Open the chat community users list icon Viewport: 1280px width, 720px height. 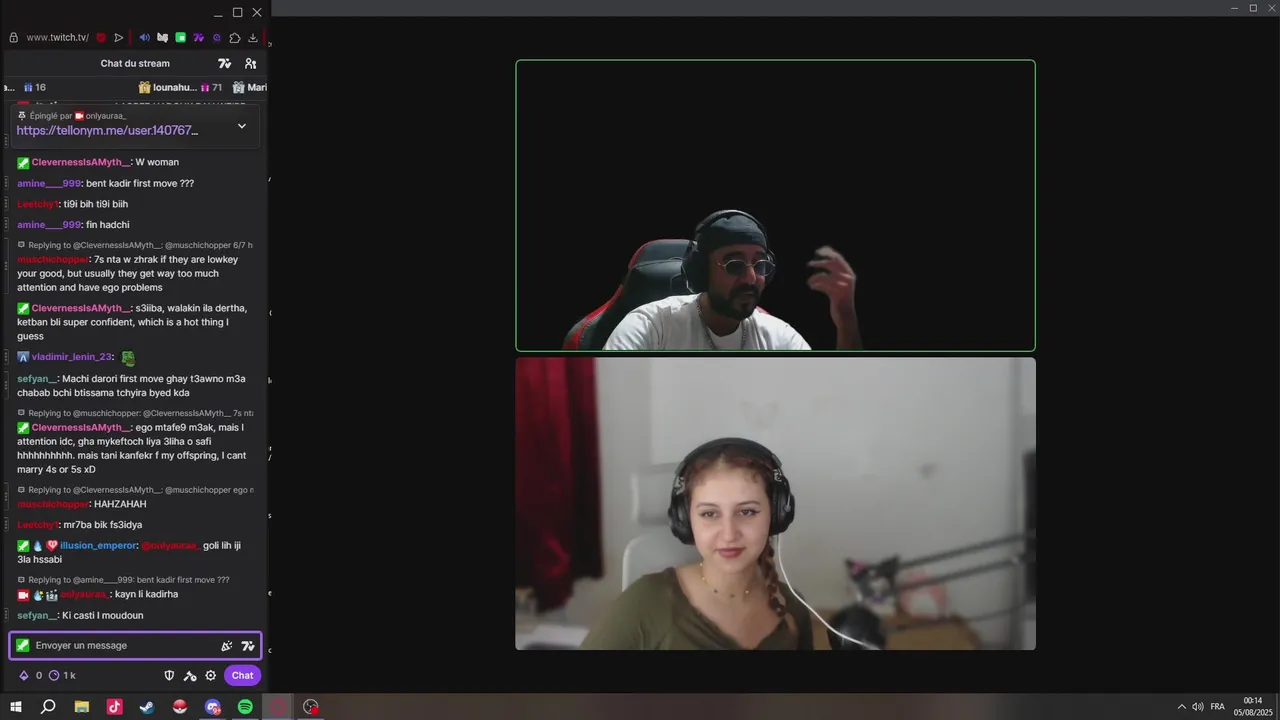(250, 63)
